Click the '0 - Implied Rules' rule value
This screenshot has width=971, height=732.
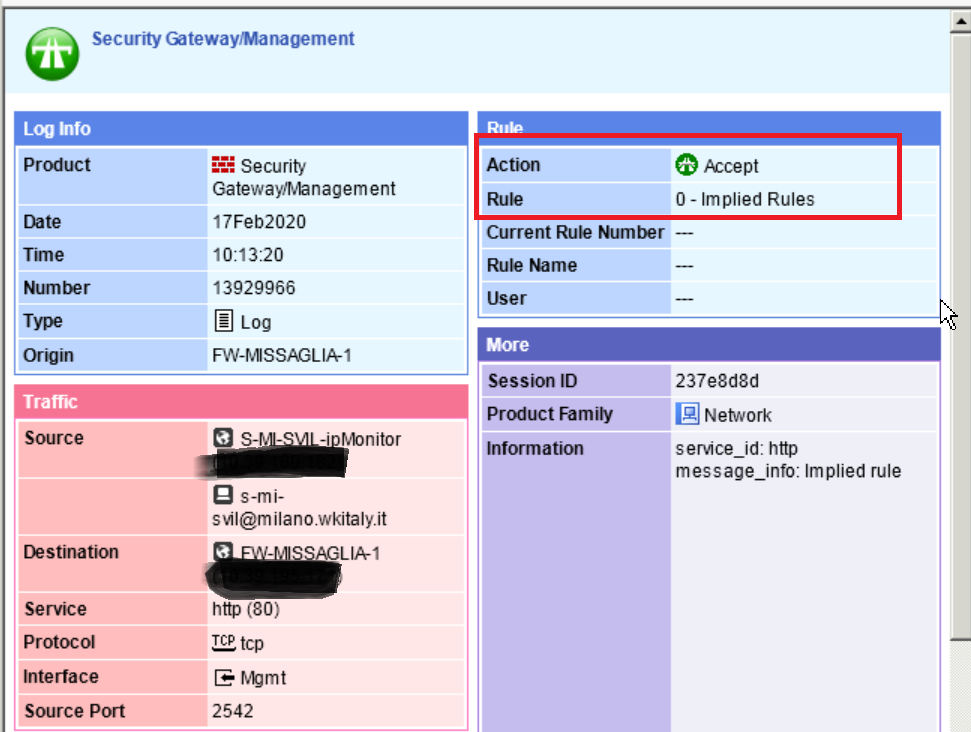pos(745,199)
